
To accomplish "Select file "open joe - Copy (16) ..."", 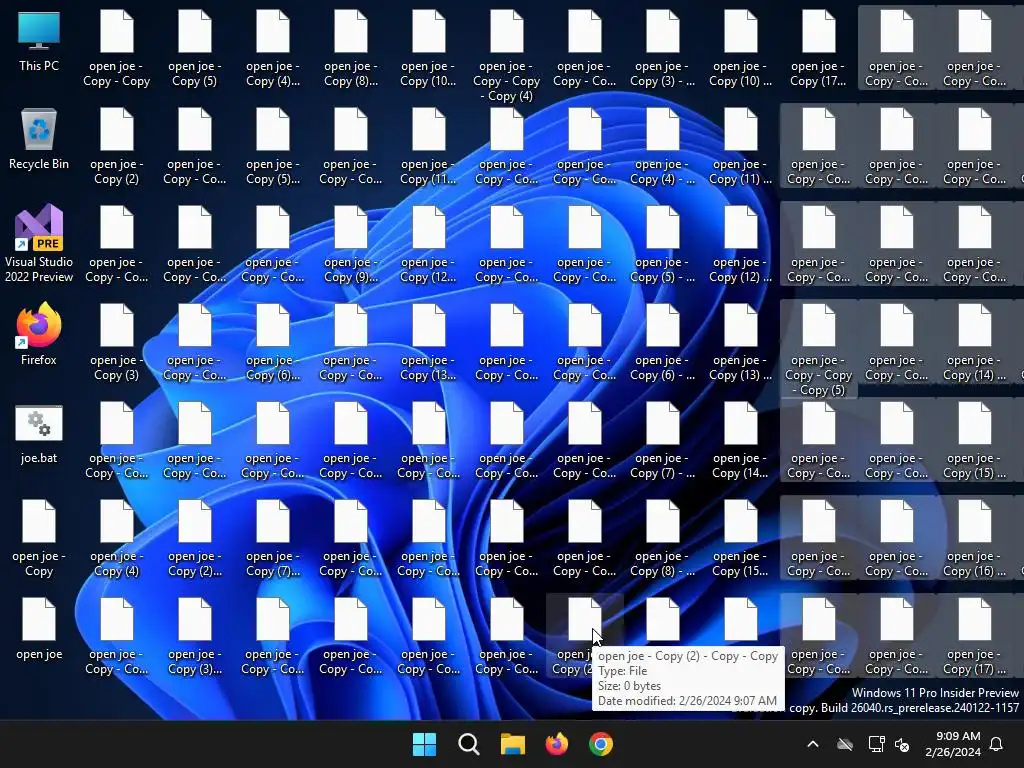I will 974,538.
